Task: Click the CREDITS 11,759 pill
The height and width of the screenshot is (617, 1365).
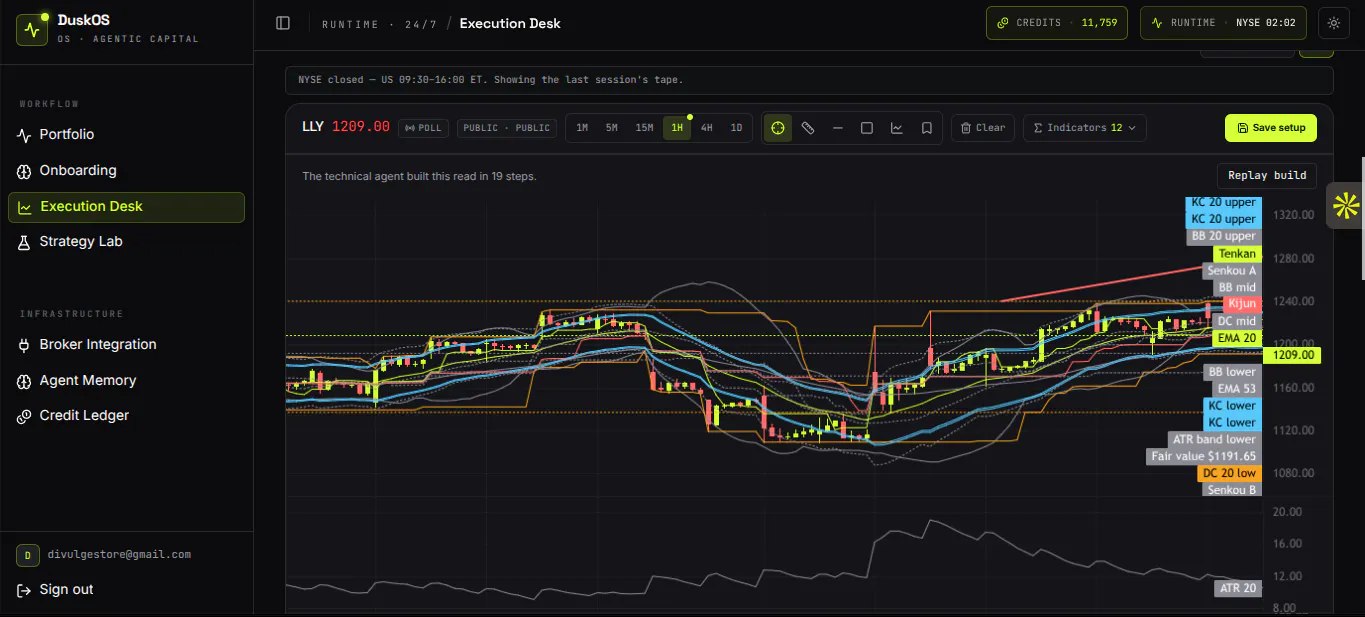Action: click(1057, 23)
